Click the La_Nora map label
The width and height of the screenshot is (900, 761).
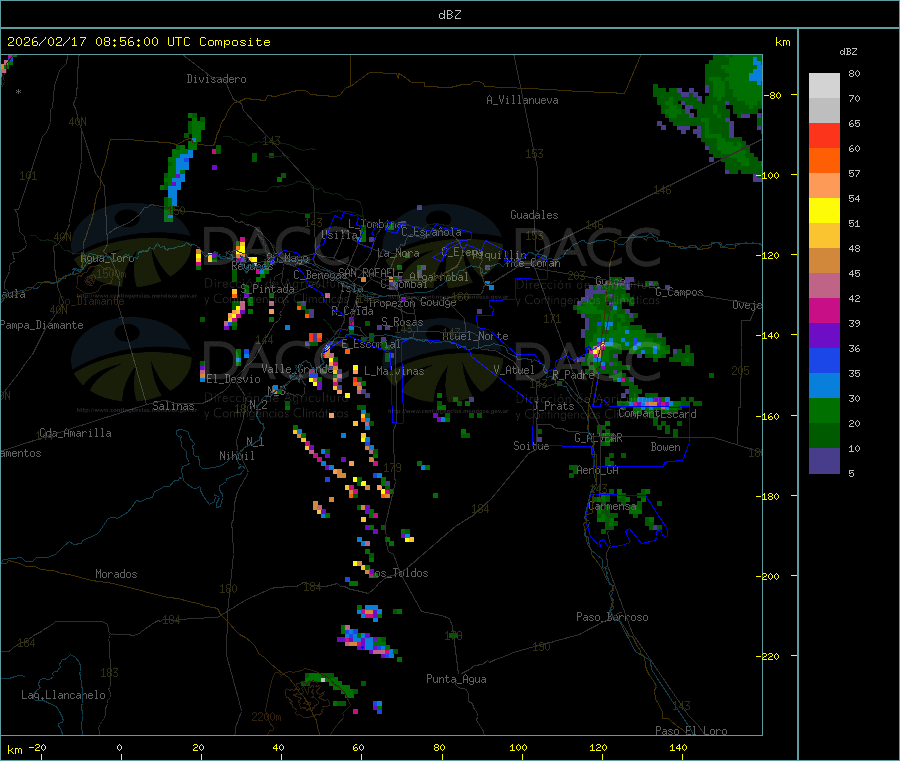click(398, 253)
